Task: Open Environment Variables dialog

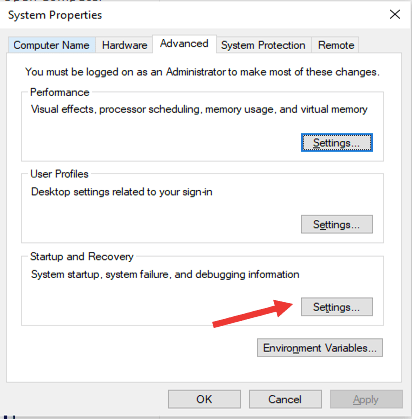Action: [x=320, y=348]
